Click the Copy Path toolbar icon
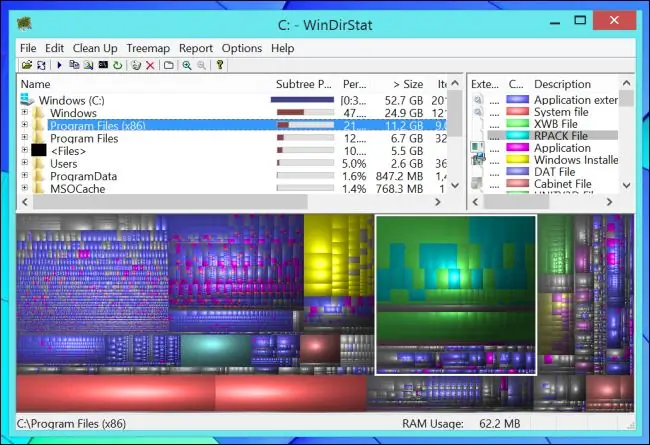 [75, 65]
